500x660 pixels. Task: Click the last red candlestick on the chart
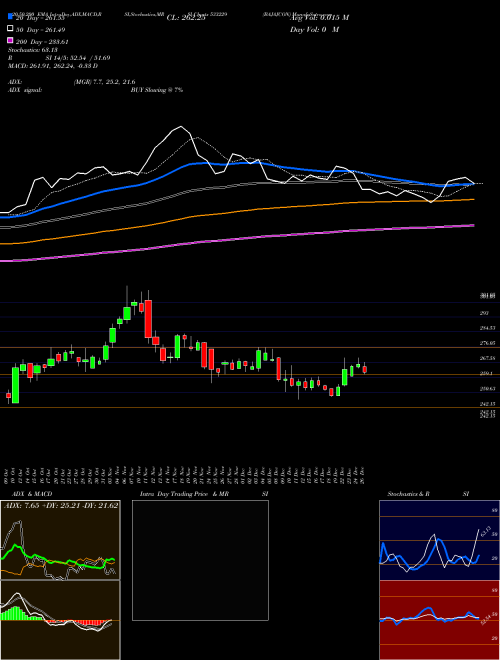(x=364, y=369)
